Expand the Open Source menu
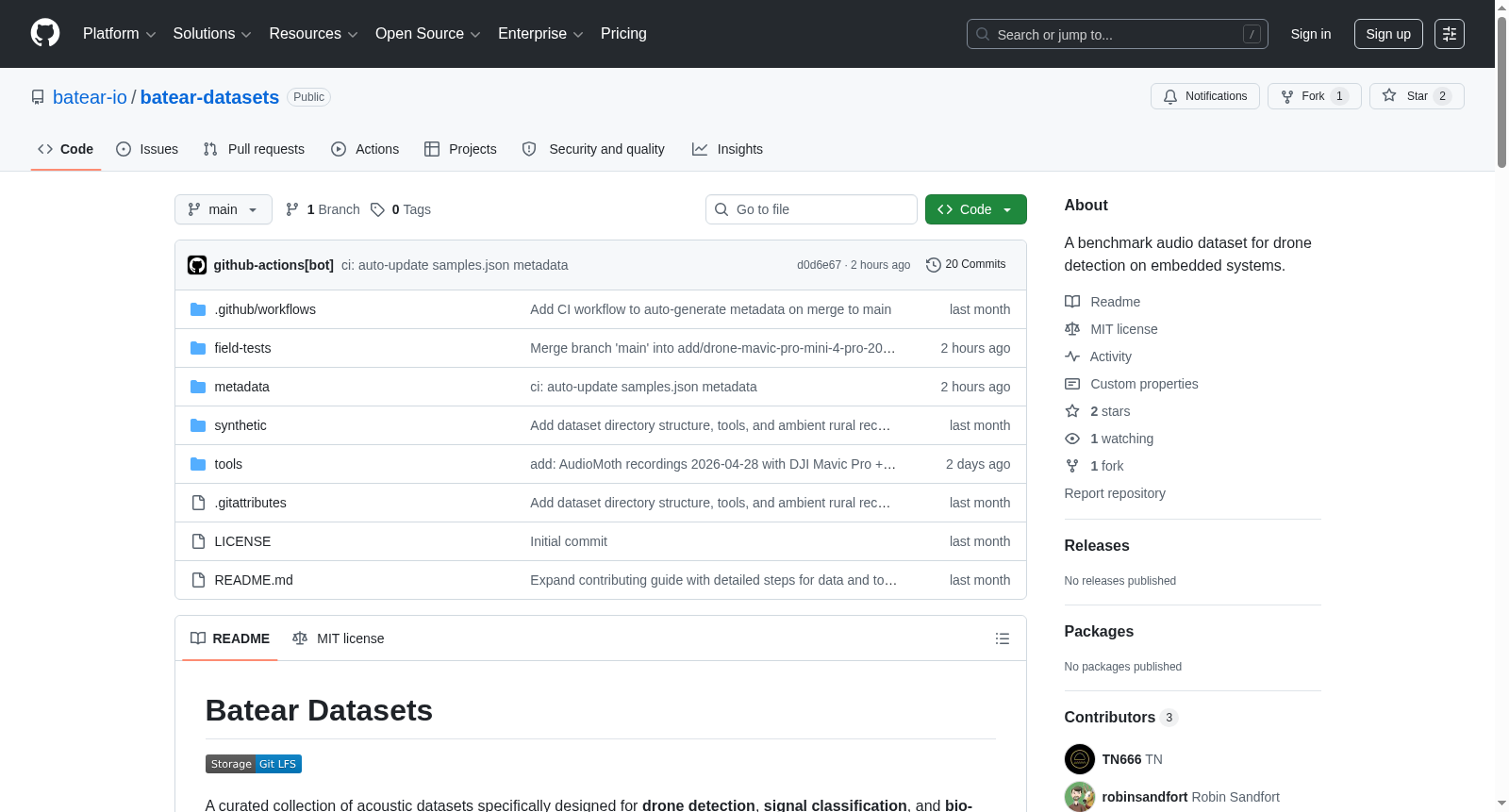The image size is (1509, 812). [428, 34]
